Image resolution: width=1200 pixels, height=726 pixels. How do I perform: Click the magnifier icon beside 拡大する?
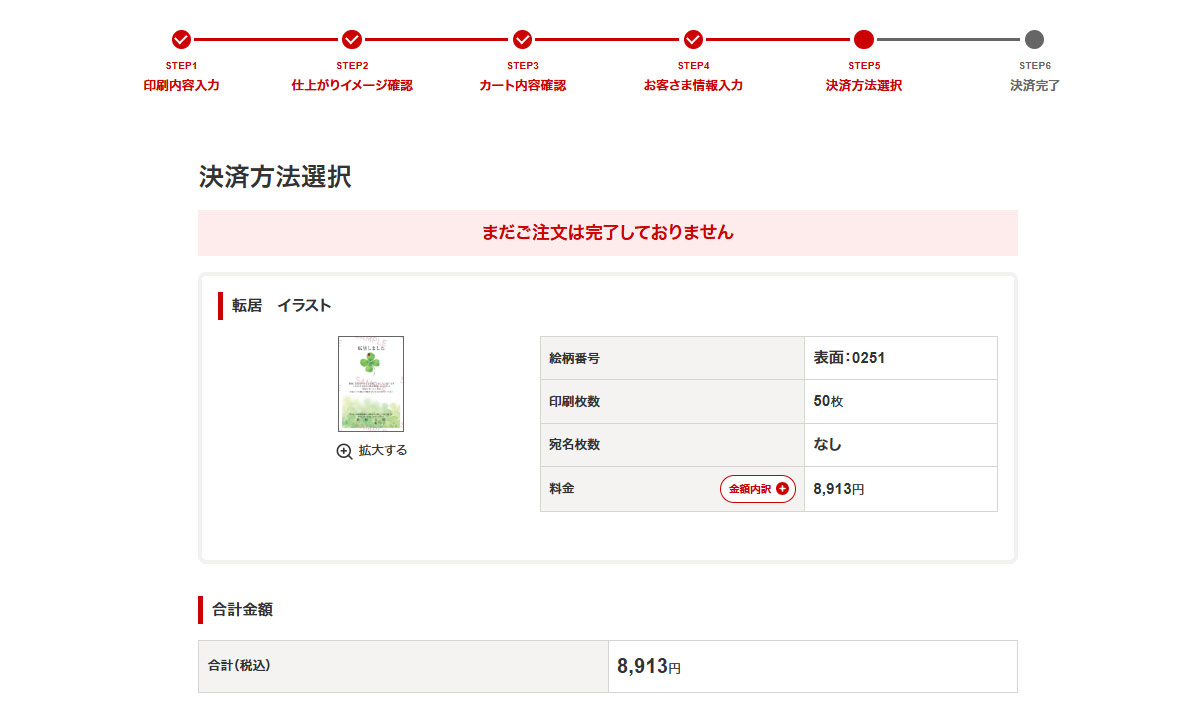coord(345,451)
